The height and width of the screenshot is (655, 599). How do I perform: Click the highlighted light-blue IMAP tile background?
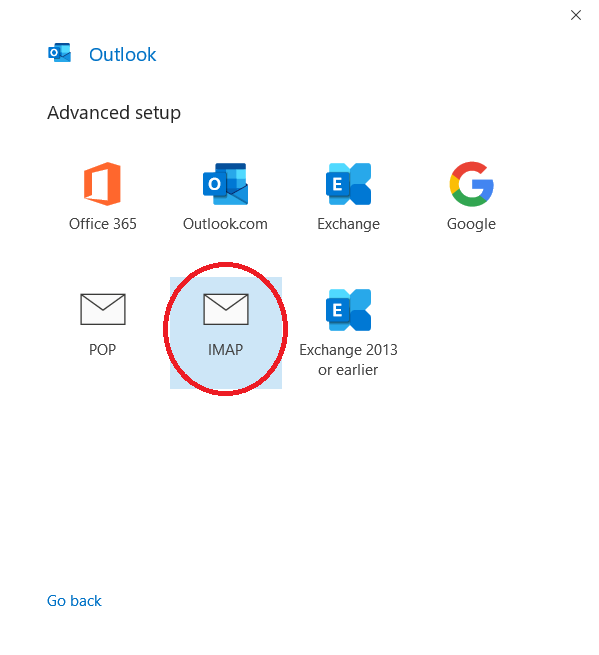[x=226, y=333]
